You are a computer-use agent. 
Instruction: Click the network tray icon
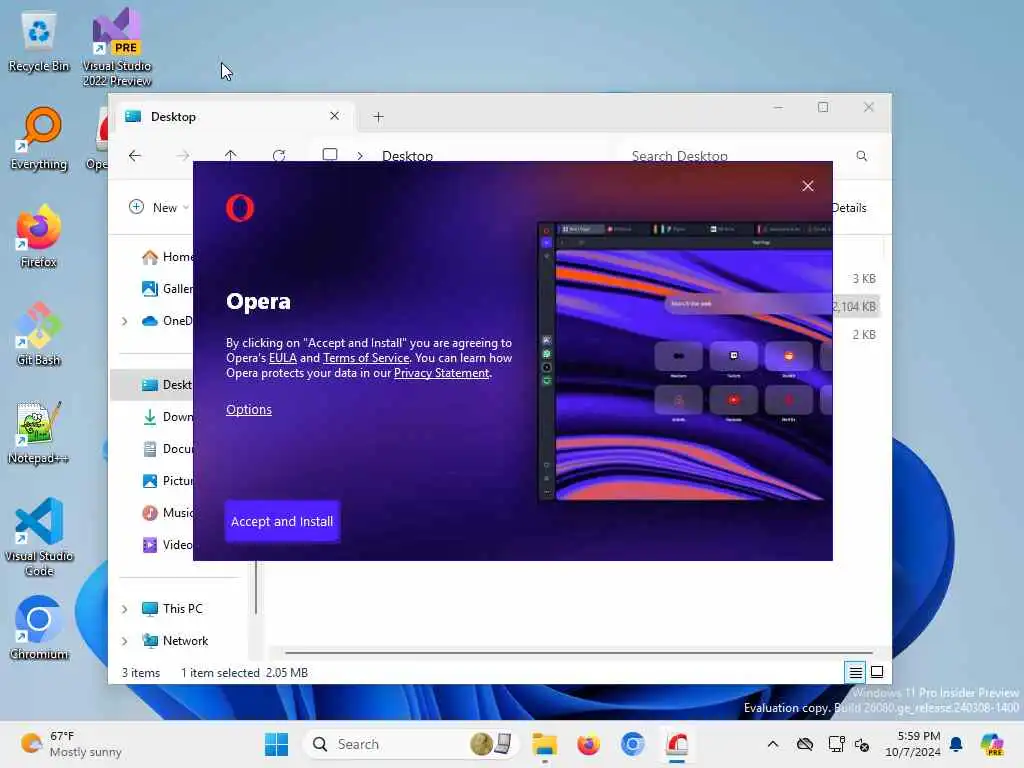836,744
